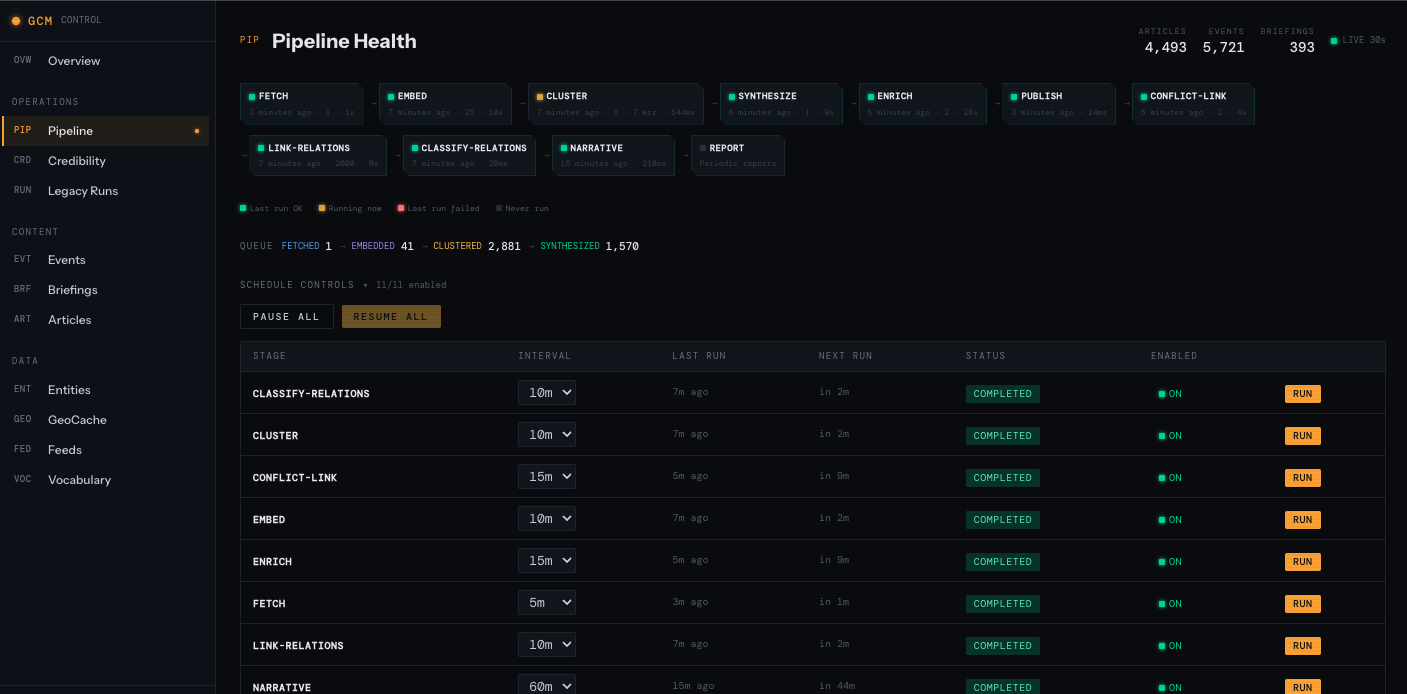1407x694 pixels.
Task: Expand the 5m interval dropdown for FETCH
Action: (x=547, y=602)
